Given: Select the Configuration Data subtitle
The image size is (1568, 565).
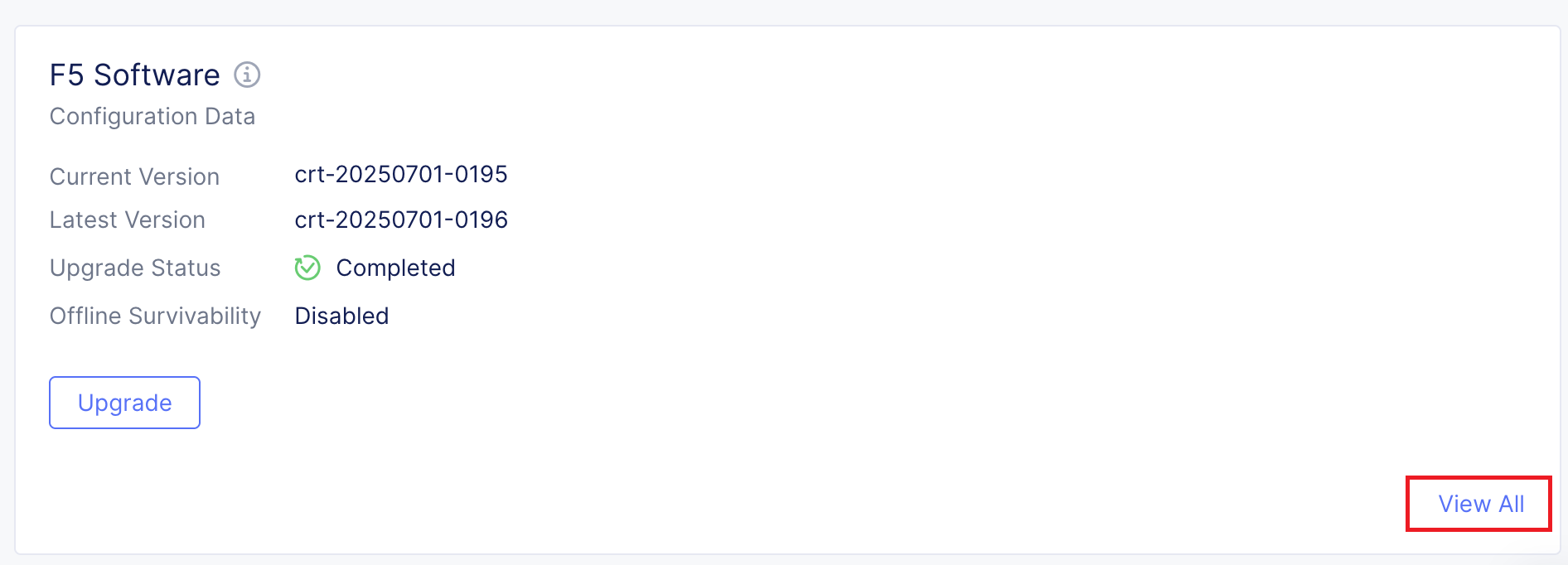Looking at the screenshot, I should (152, 116).
